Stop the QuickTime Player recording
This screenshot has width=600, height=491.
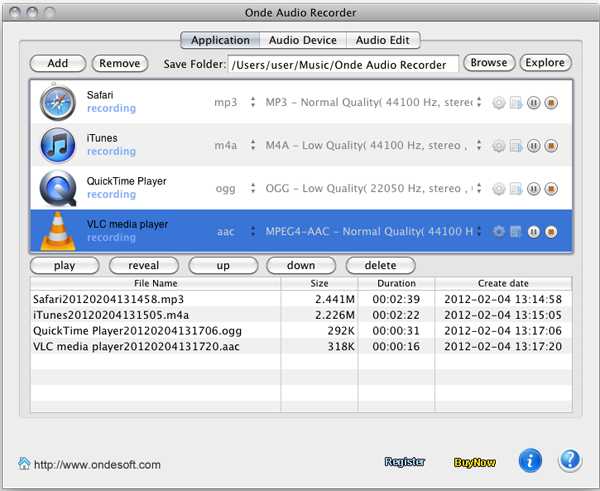pyautogui.click(x=551, y=189)
